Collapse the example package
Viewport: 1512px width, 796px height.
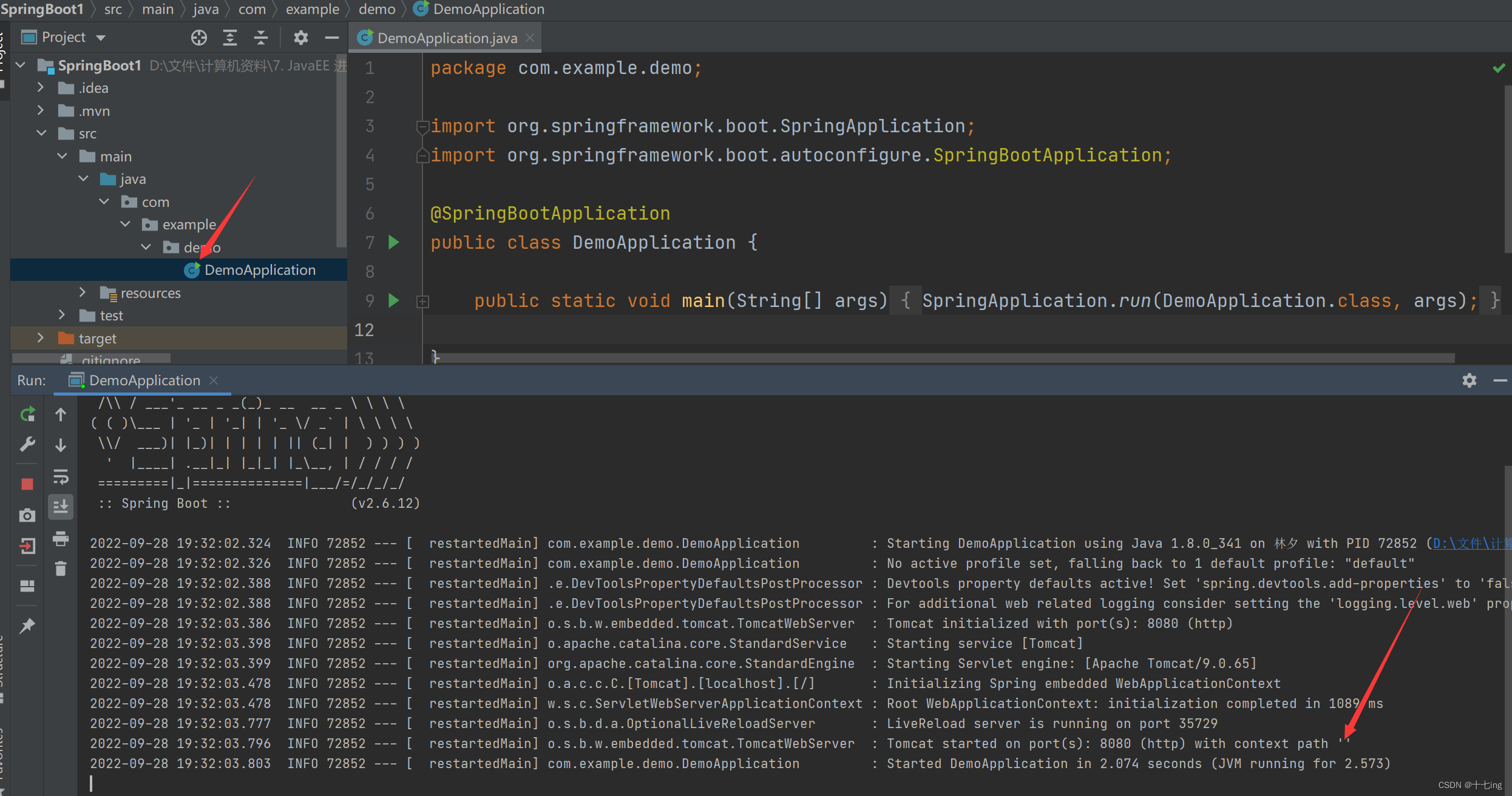coord(126,224)
